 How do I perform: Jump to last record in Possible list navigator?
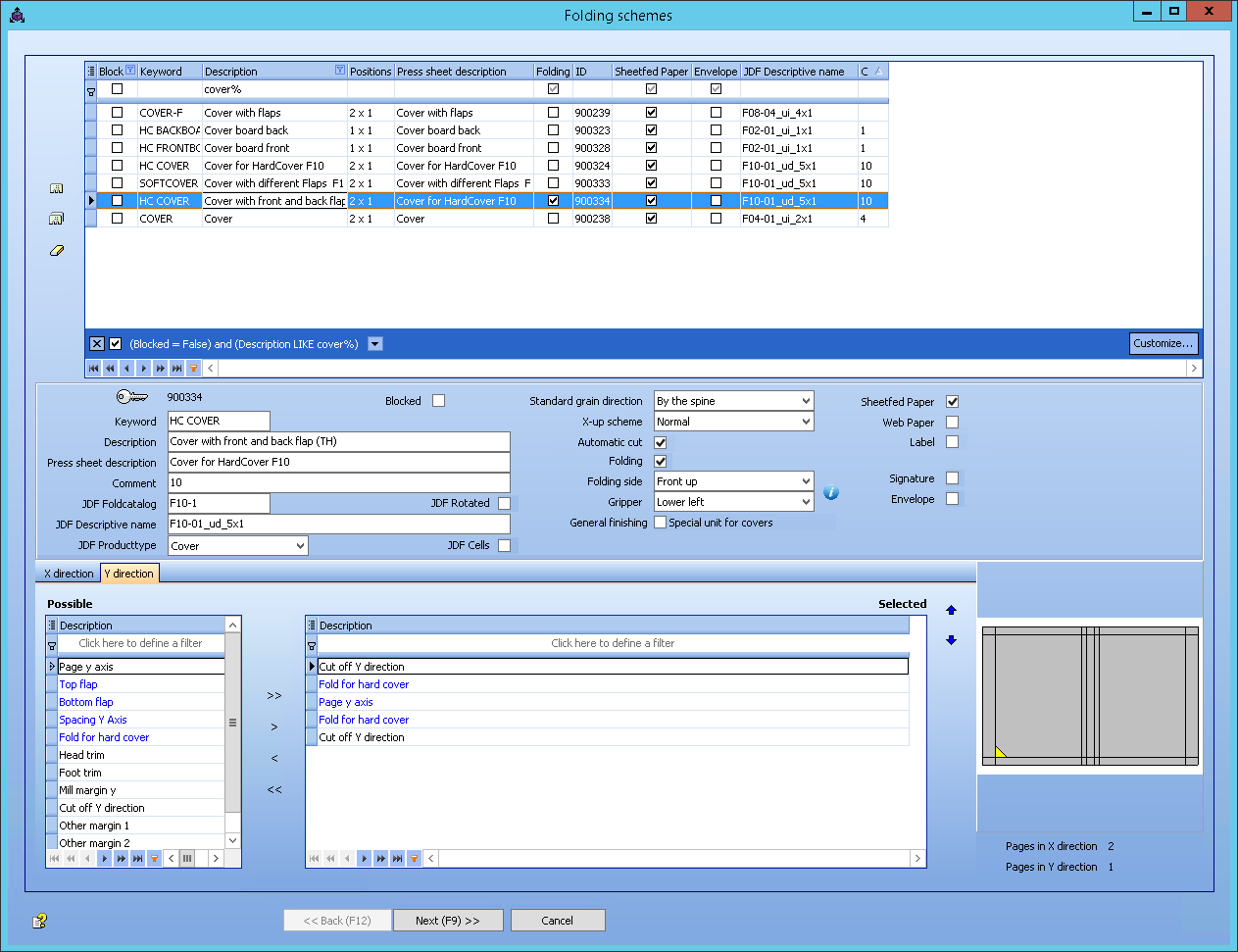(137, 859)
